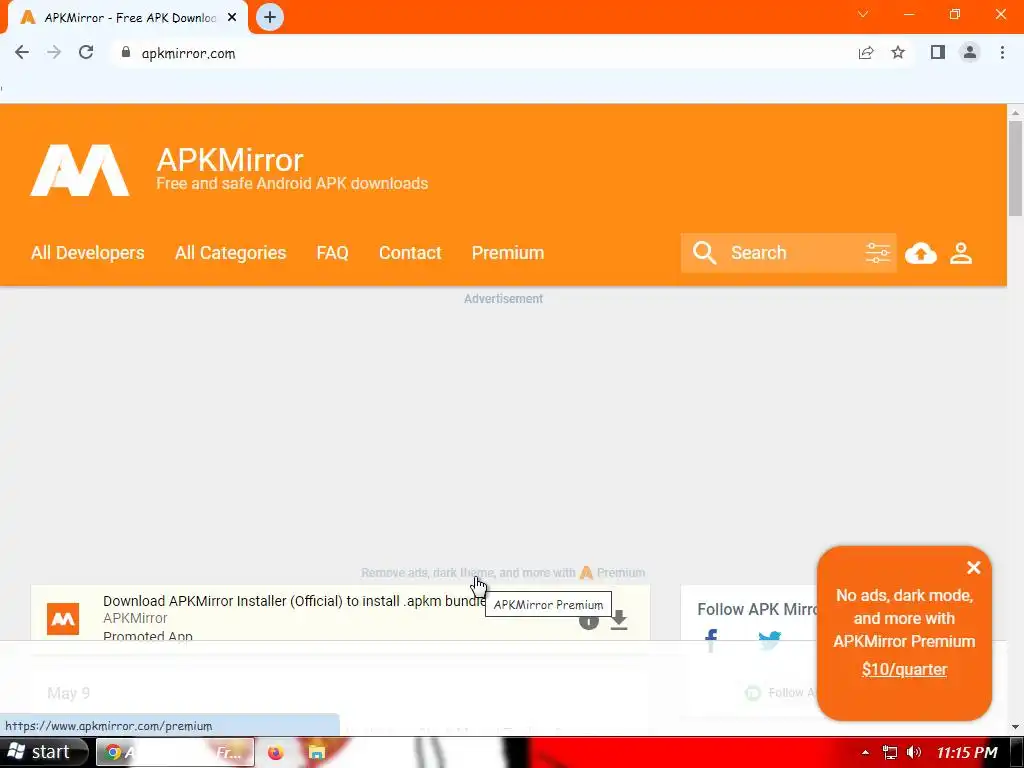Image resolution: width=1024 pixels, height=768 pixels.
Task: Open Contact menu item
Action: pos(410,253)
